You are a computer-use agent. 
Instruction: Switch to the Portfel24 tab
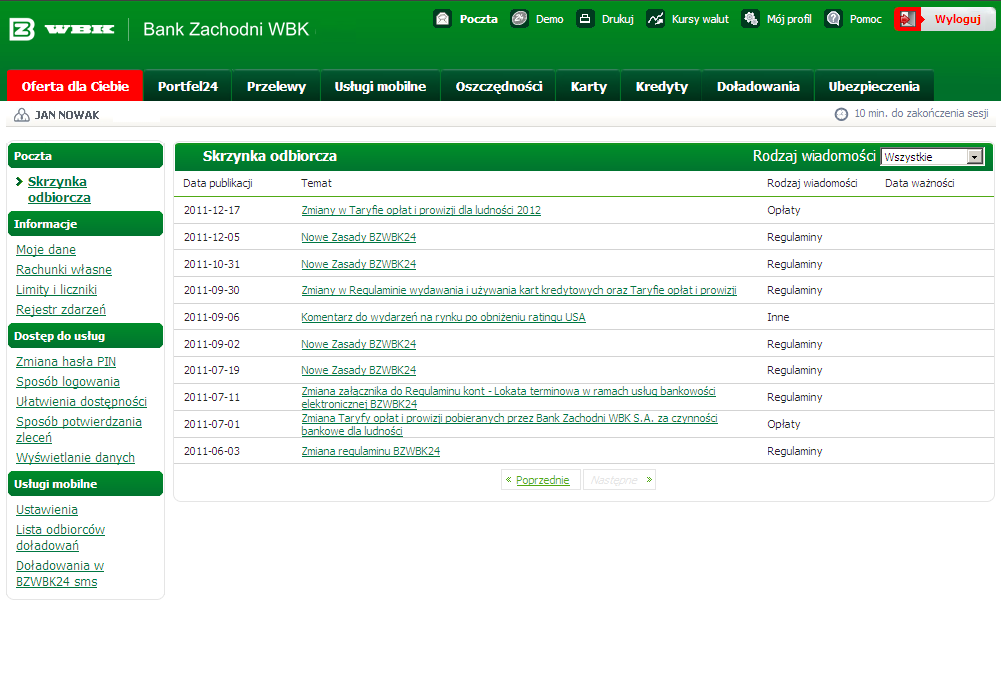(188, 86)
